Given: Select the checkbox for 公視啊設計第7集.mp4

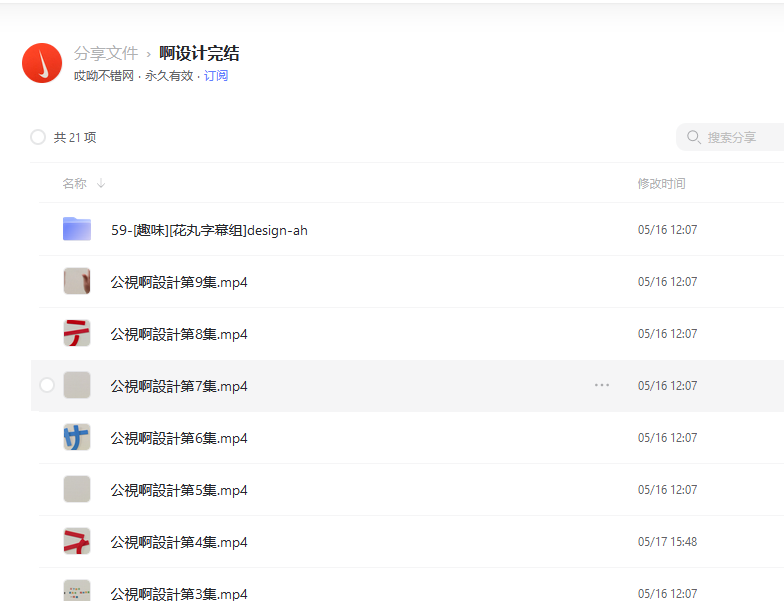Looking at the screenshot, I should click(x=47, y=385).
